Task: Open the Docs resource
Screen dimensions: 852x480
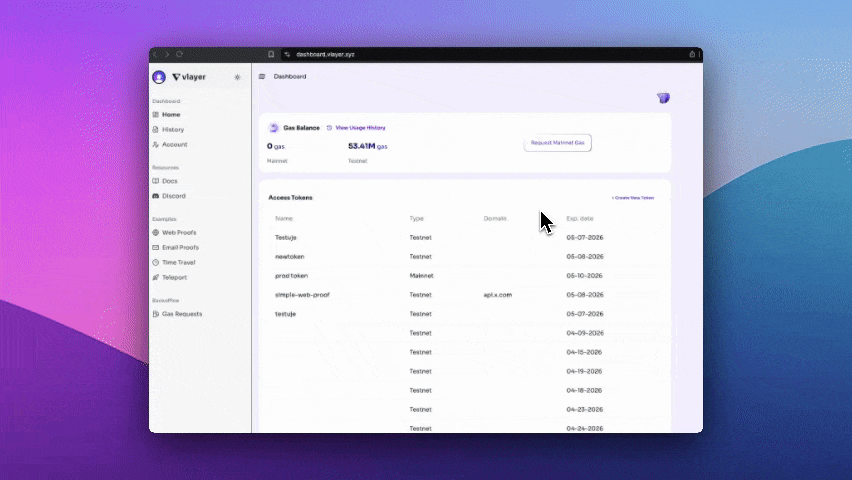Action: click(170, 181)
